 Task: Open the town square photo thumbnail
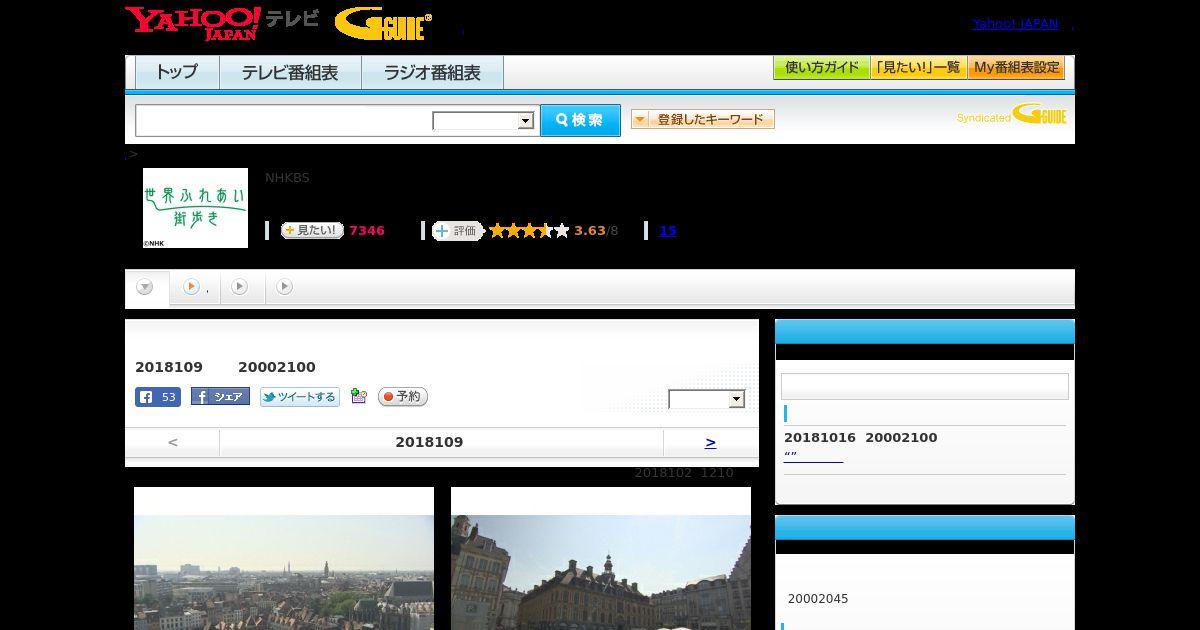601,558
